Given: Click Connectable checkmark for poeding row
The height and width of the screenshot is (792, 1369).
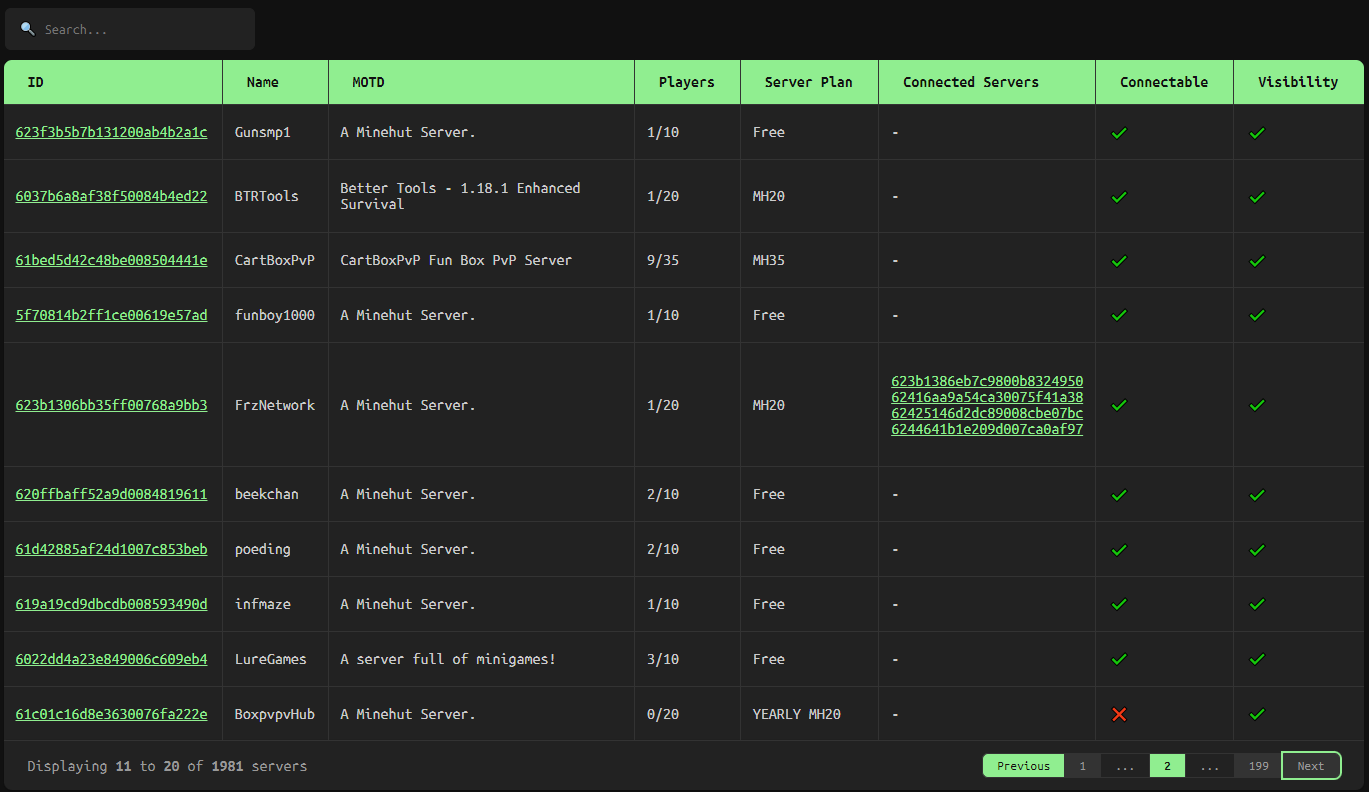Looking at the screenshot, I should pyautogui.click(x=1119, y=550).
